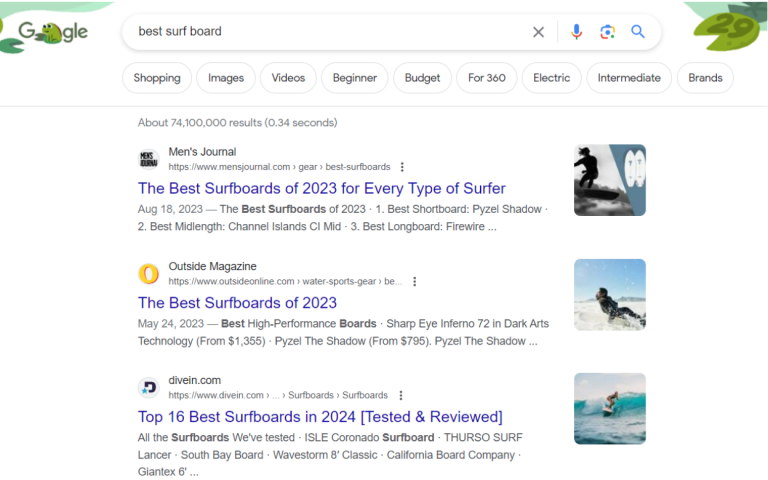The image size is (768, 480).
Task: Open the Google doodle logo
Action: (x=53, y=32)
